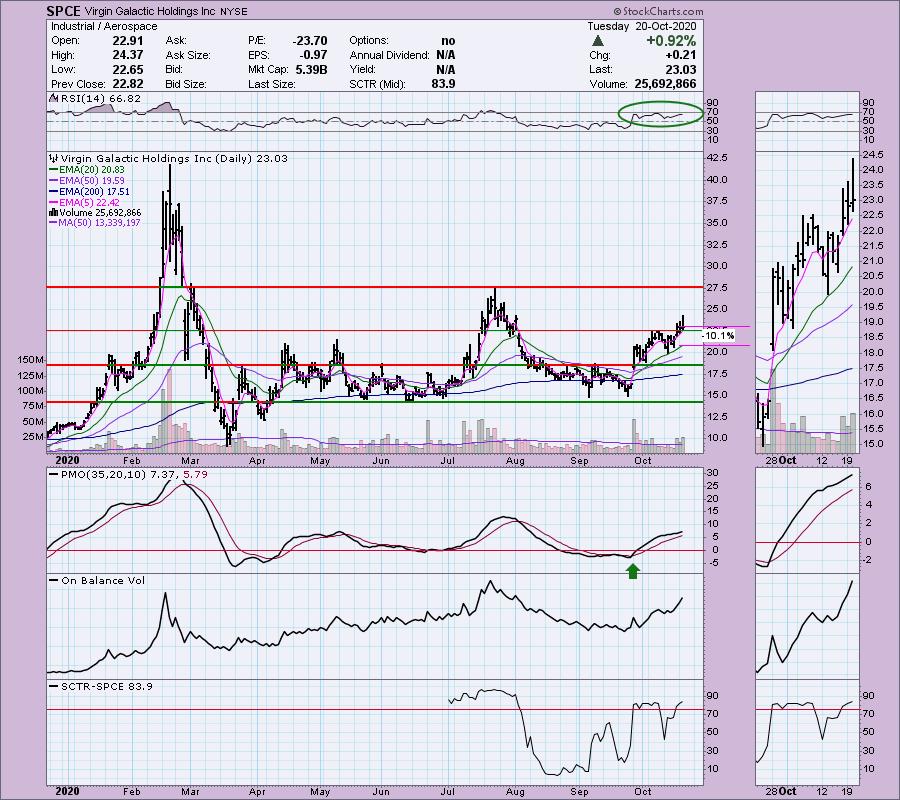Viewport: 900px width, 800px height.
Task: Click the 24.5 label on zoomed price panel
Action: pyautogui.click(x=872, y=155)
